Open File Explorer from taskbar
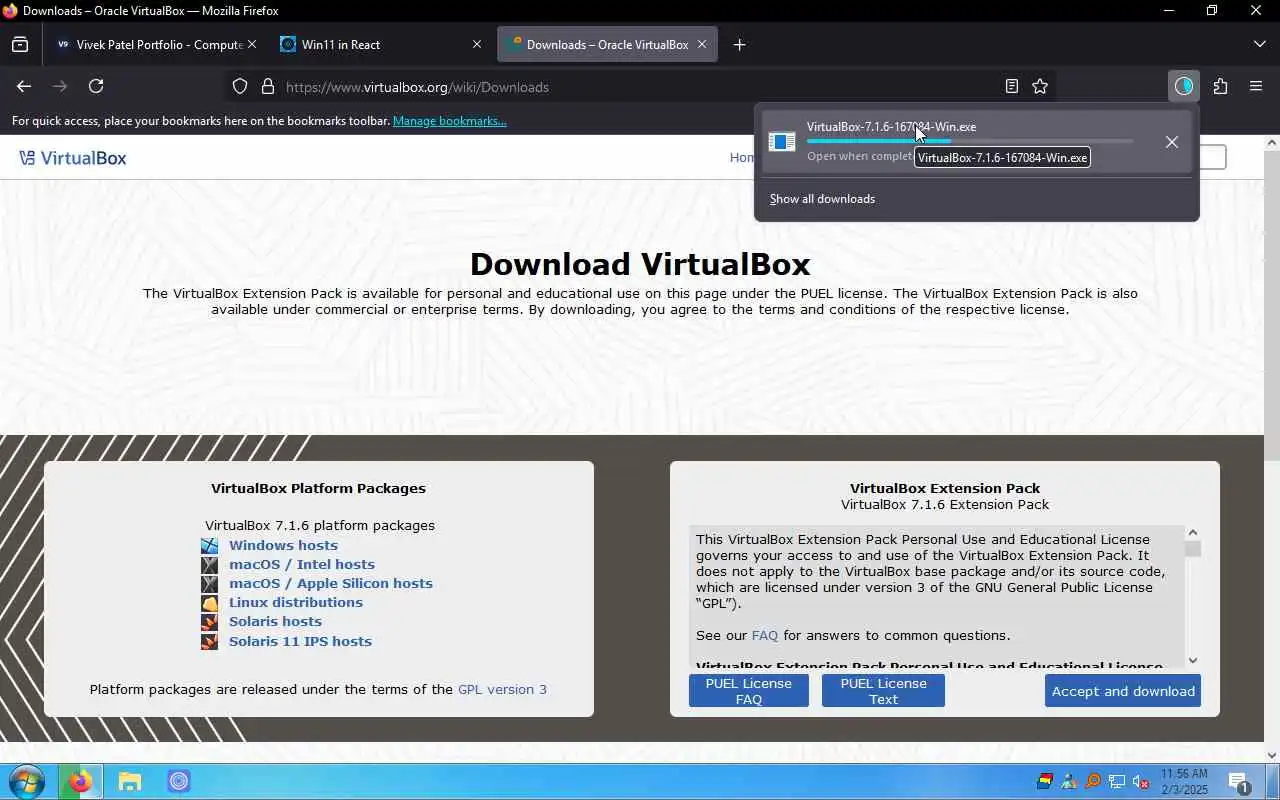This screenshot has width=1280, height=800. point(130,781)
